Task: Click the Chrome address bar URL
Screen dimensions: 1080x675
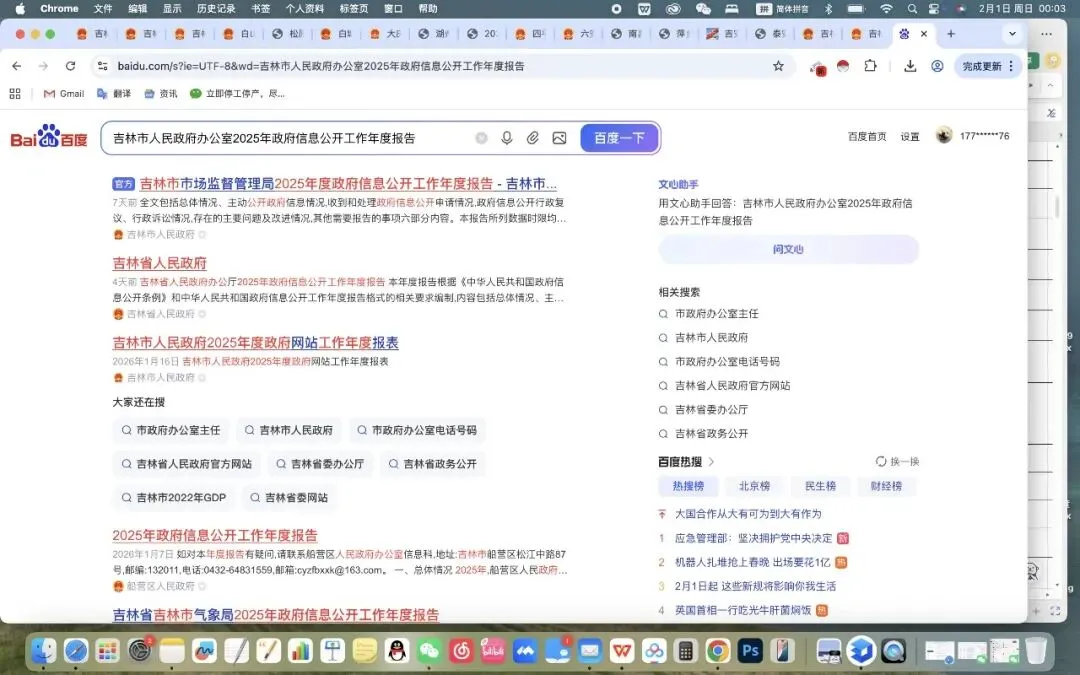Action: pos(321,66)
